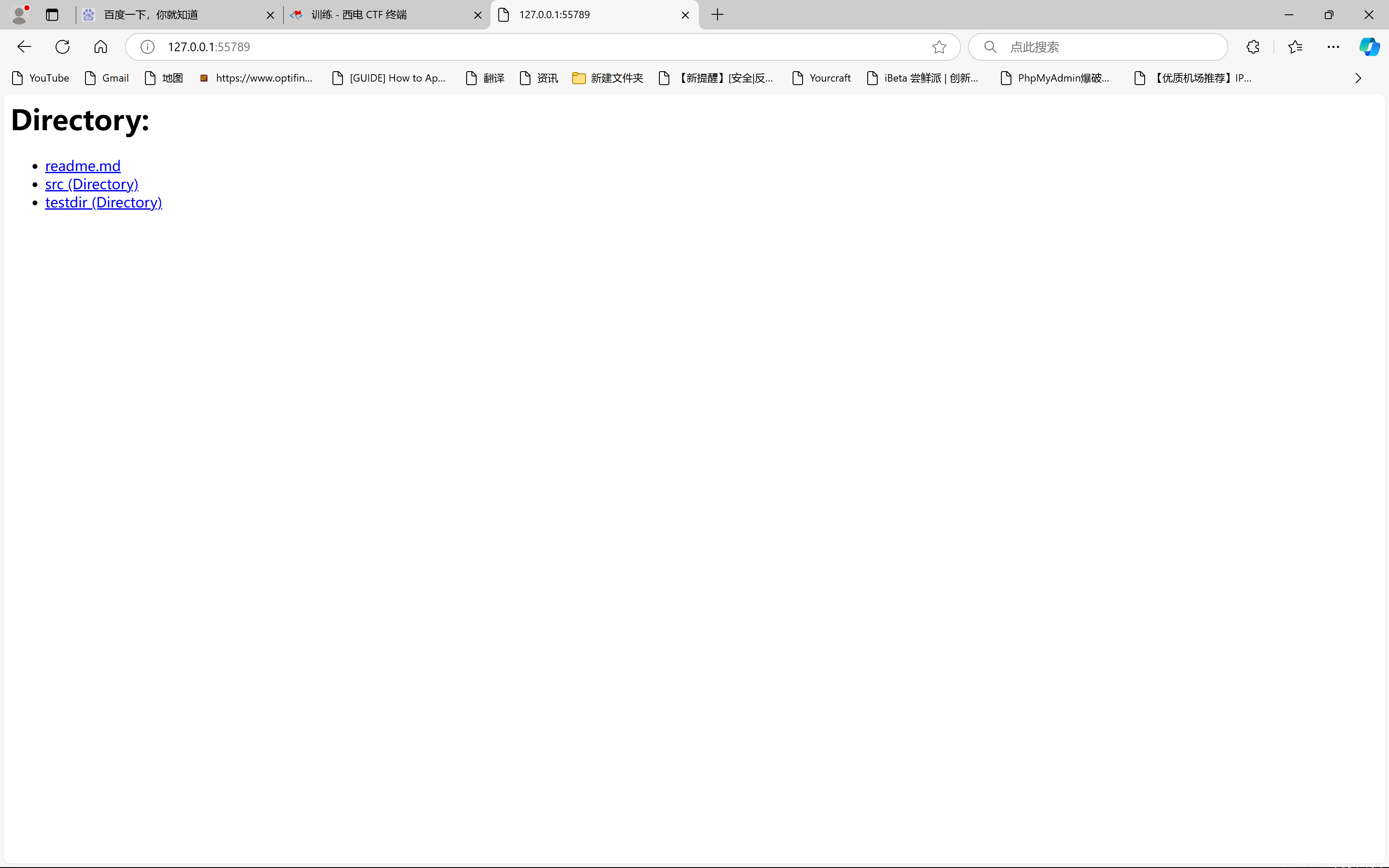Open the [GUIDE] How to Ap... bookmark

coord(389,78)
